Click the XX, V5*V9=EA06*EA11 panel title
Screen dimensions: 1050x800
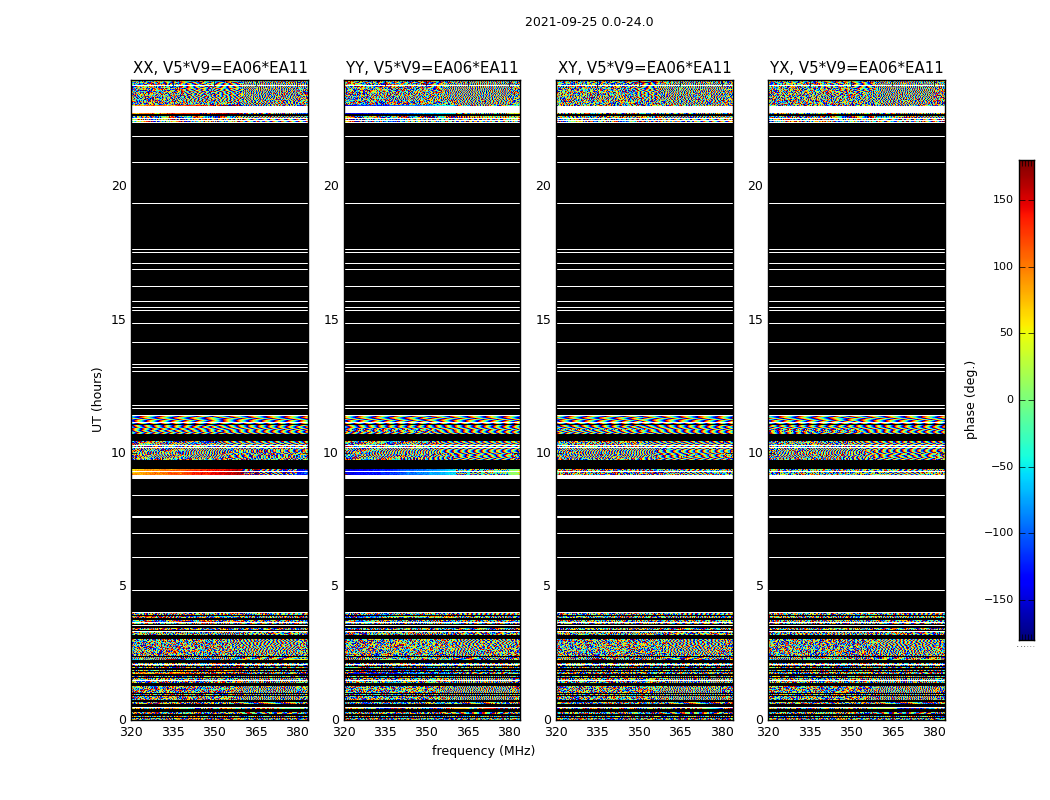coord(220,68)
